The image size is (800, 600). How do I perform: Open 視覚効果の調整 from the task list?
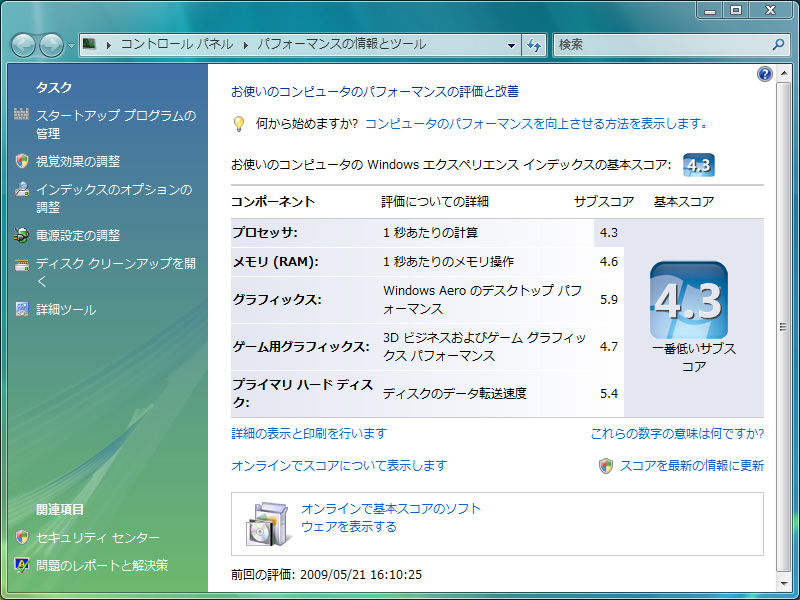click(78, 161)
